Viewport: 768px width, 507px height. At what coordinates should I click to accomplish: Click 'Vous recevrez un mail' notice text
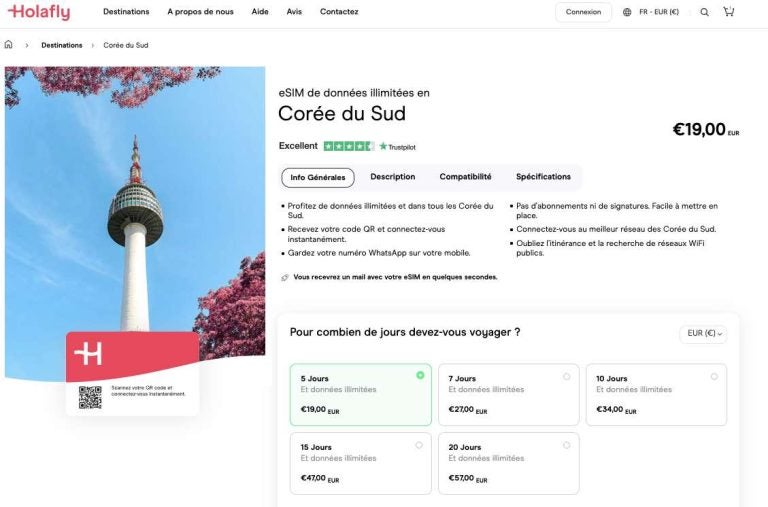[395, 277]
